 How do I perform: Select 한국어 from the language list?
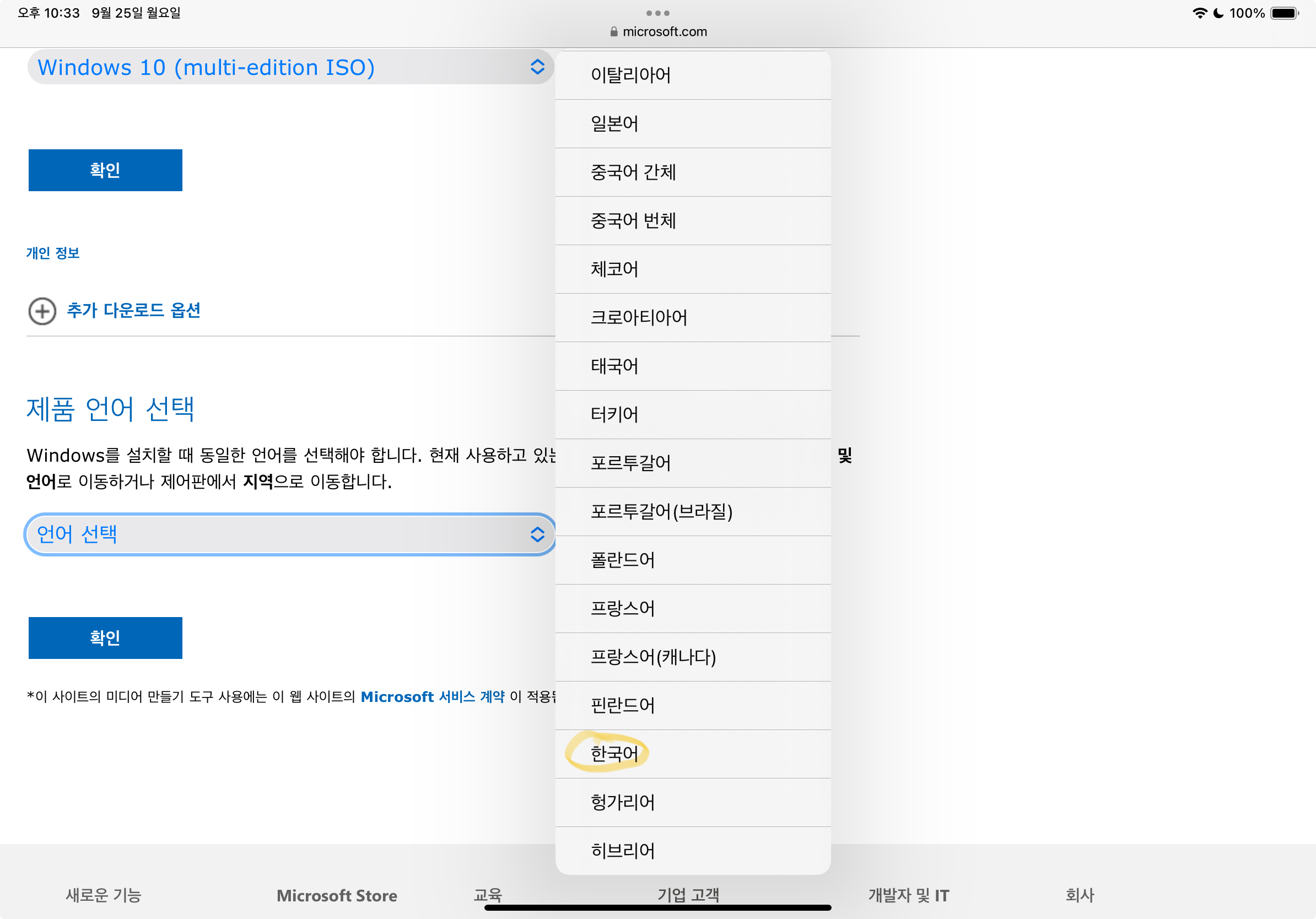(x=614, y=753)
